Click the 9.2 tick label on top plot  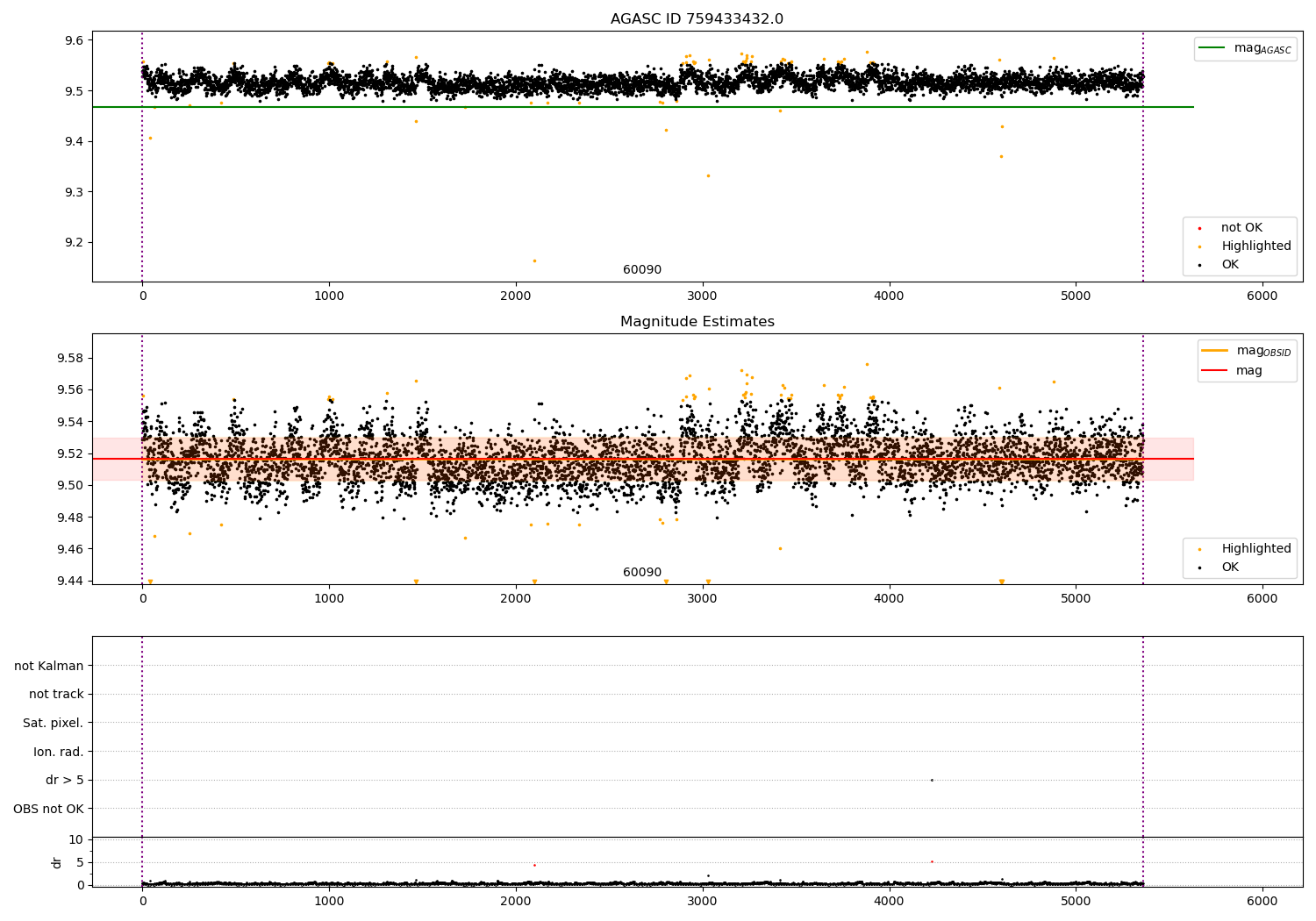[x=73, y=242]
